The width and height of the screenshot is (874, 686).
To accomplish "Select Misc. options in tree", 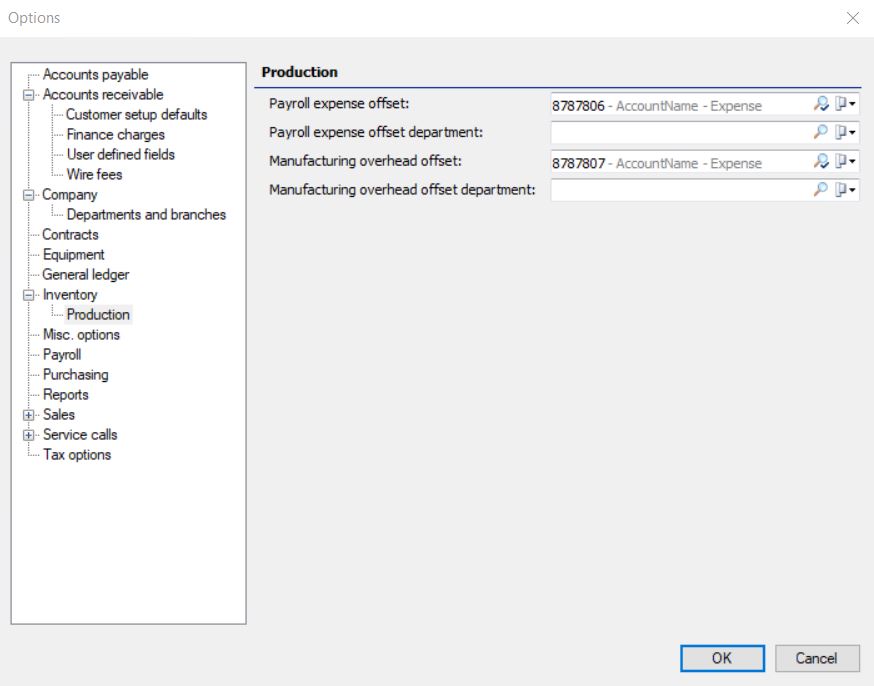I will coord(81,335).
